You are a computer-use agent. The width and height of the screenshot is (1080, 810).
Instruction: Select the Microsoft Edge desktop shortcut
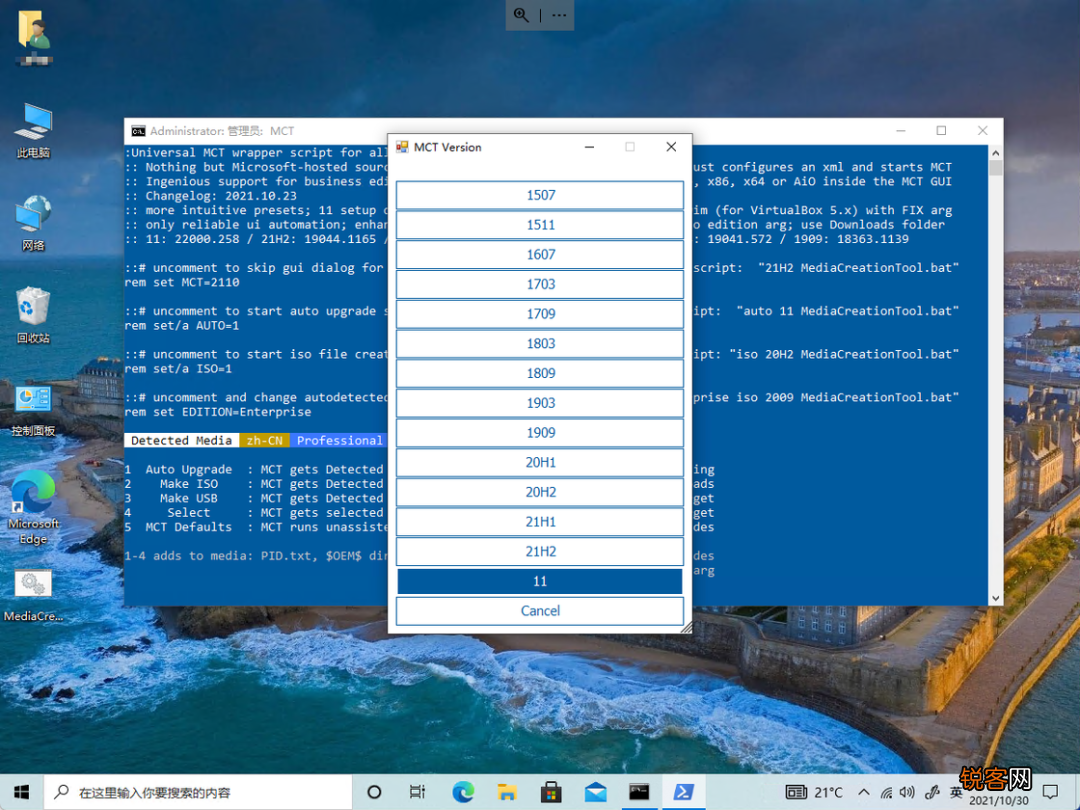pos(33,507)
